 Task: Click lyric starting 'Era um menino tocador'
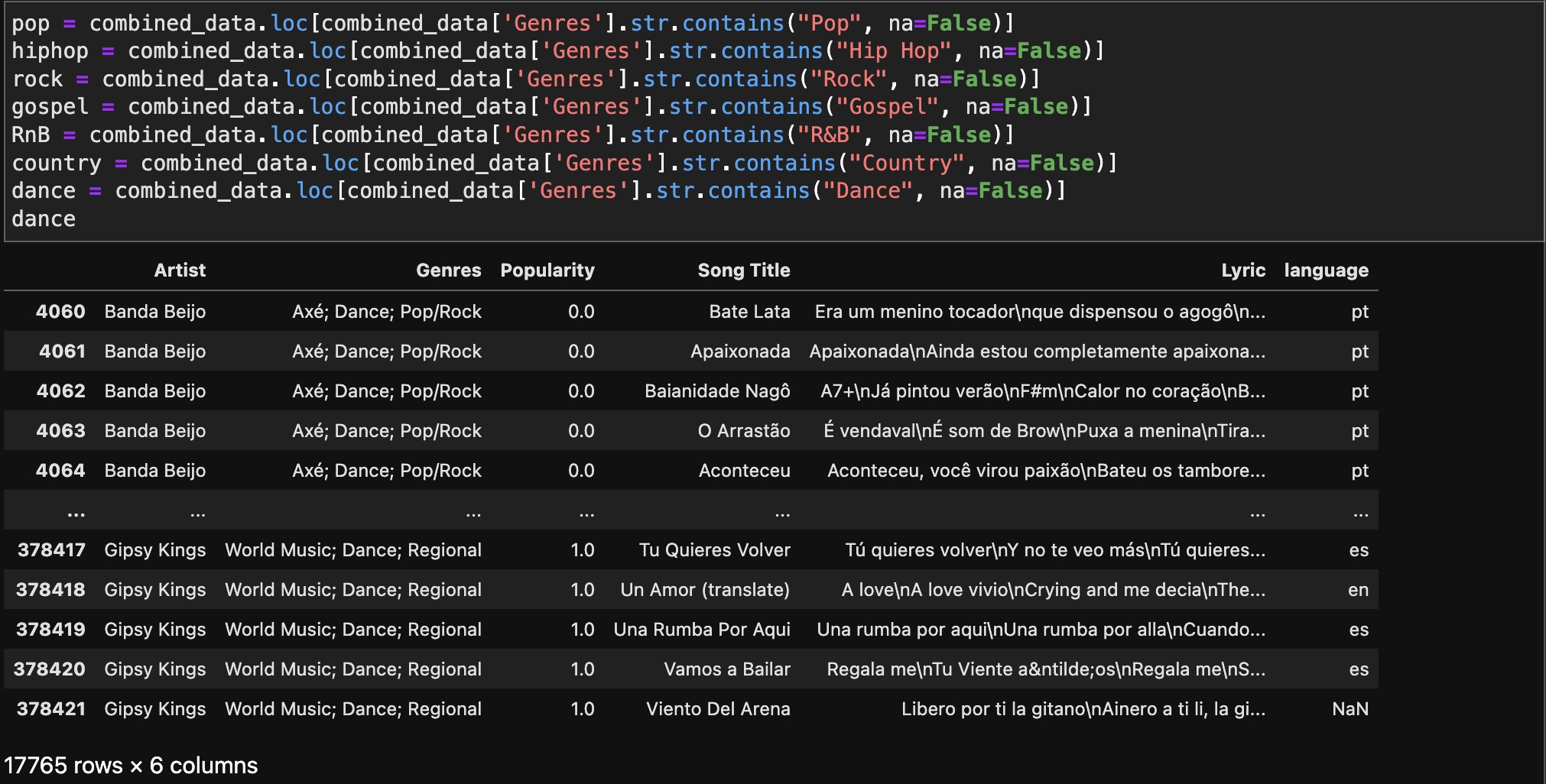pos(1040,312)
